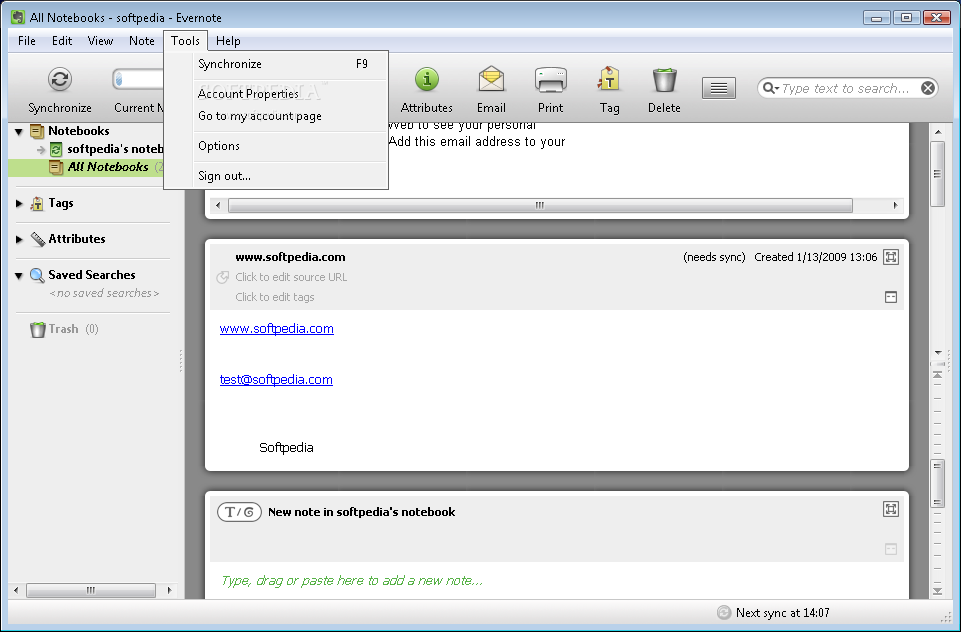Click the Delete trash toolbar icon
Viewport: 961px width, 632px height.
coord(664,80)
